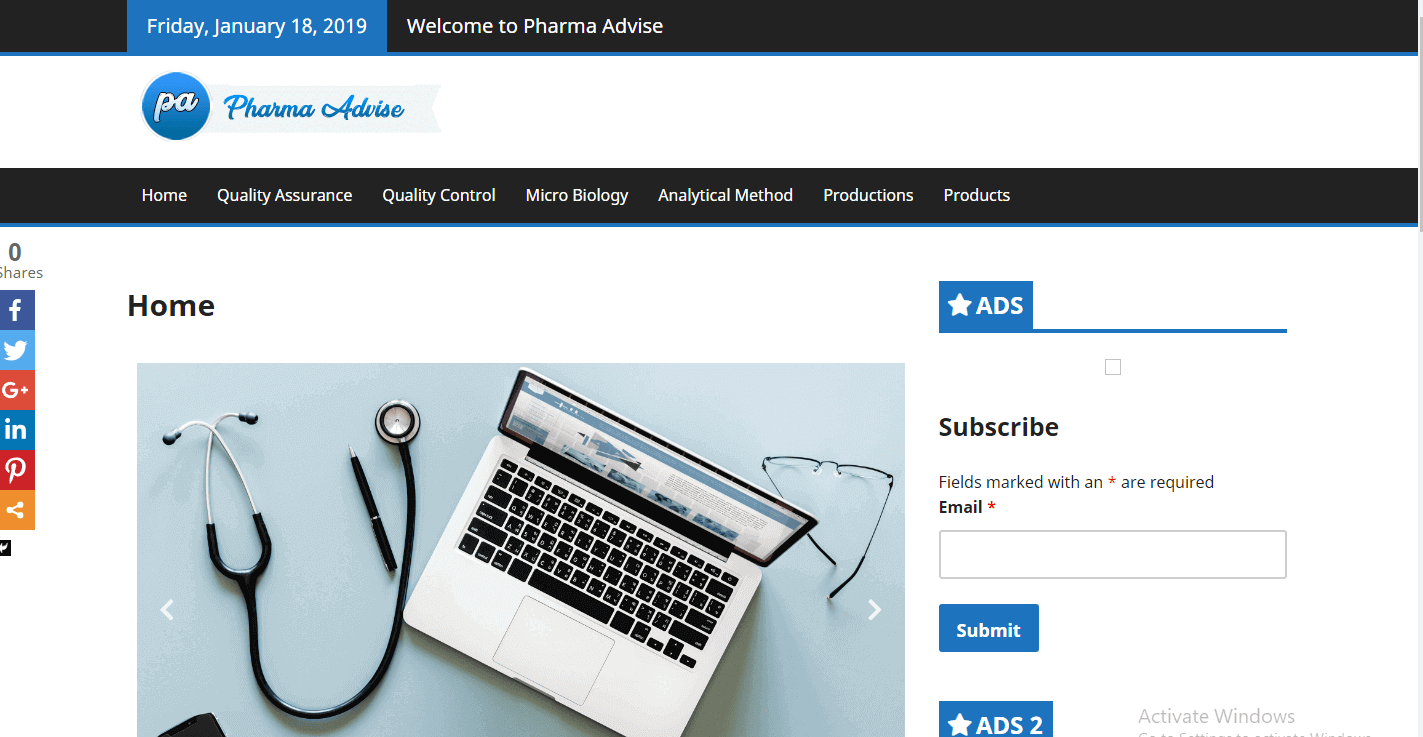Focus the Email input field

point(1112,554)
